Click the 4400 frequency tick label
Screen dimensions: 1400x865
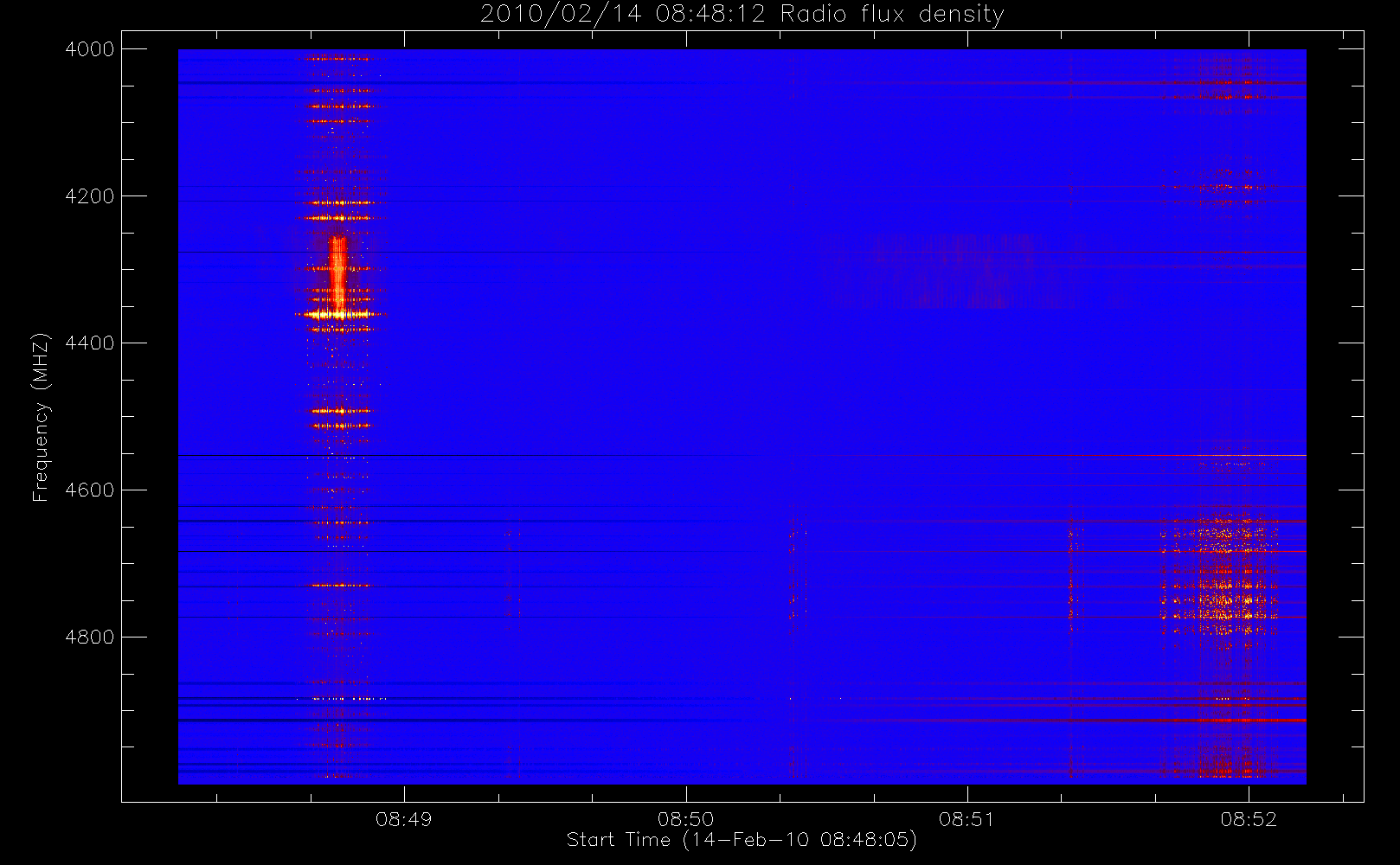tap(90, 343)
